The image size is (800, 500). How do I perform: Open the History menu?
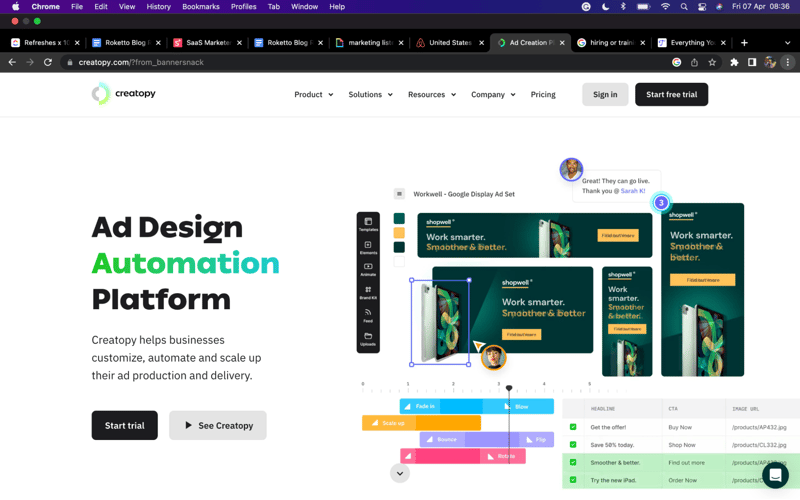pos(159,7)
